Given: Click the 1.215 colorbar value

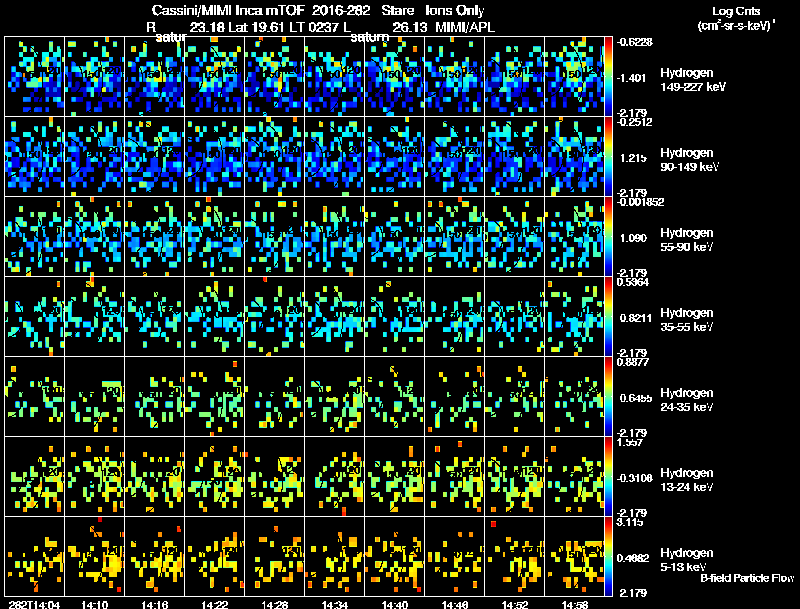Looking at the screenshot, I should [633, 158].
